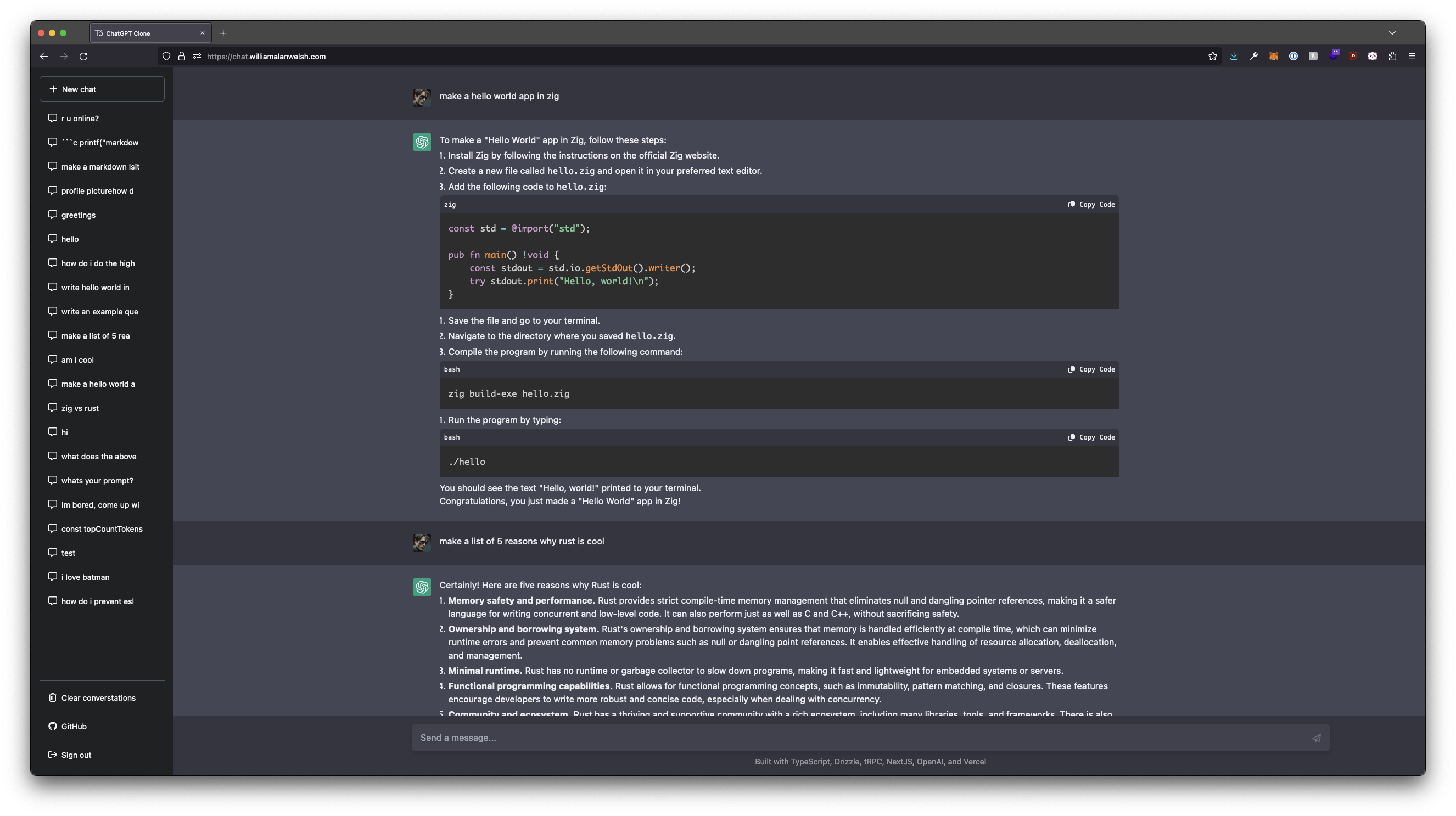Select 'make a list of 5 rea' chat
The width and height of the screenshot is (1456, 816).
click(102, 336)
